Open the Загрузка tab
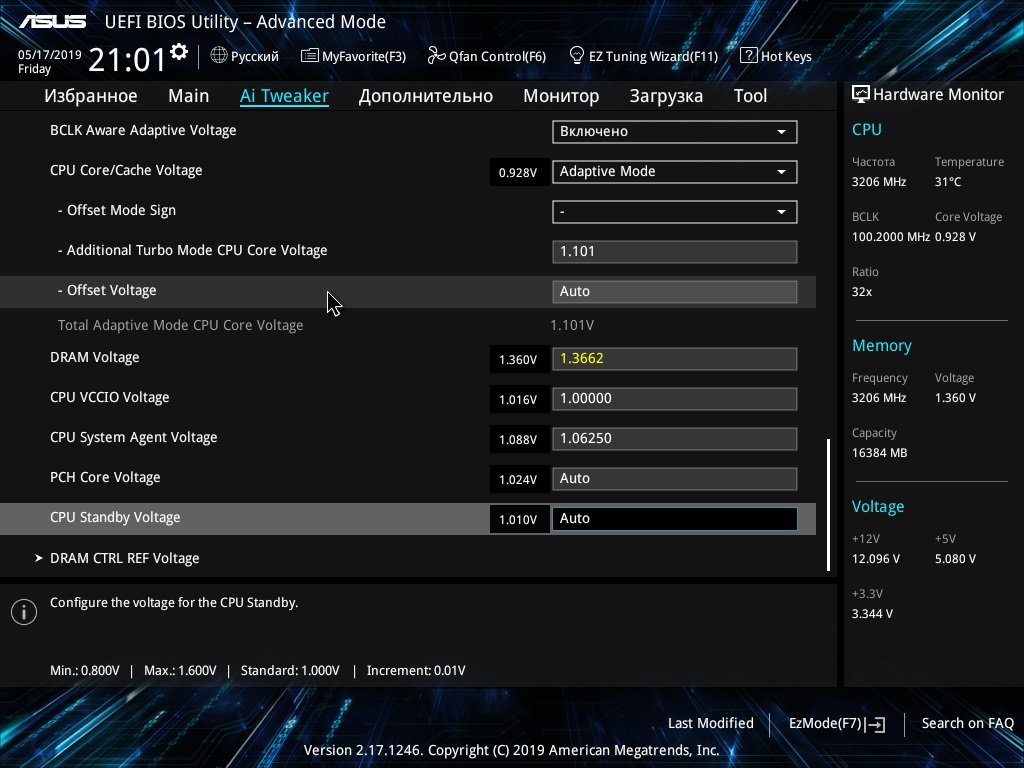The height and width of the screenshot is (768, 1024). (666, 96)
